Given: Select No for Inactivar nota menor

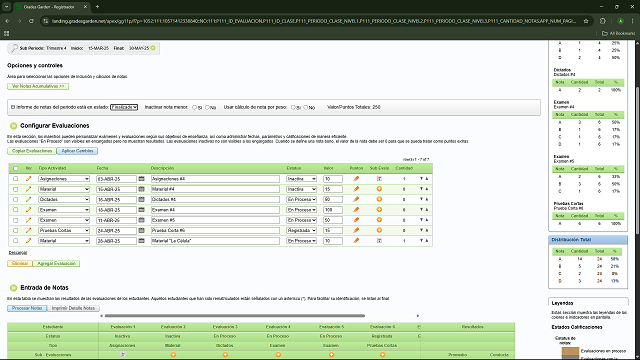Looking at the screenshot, I should [207, 107].
